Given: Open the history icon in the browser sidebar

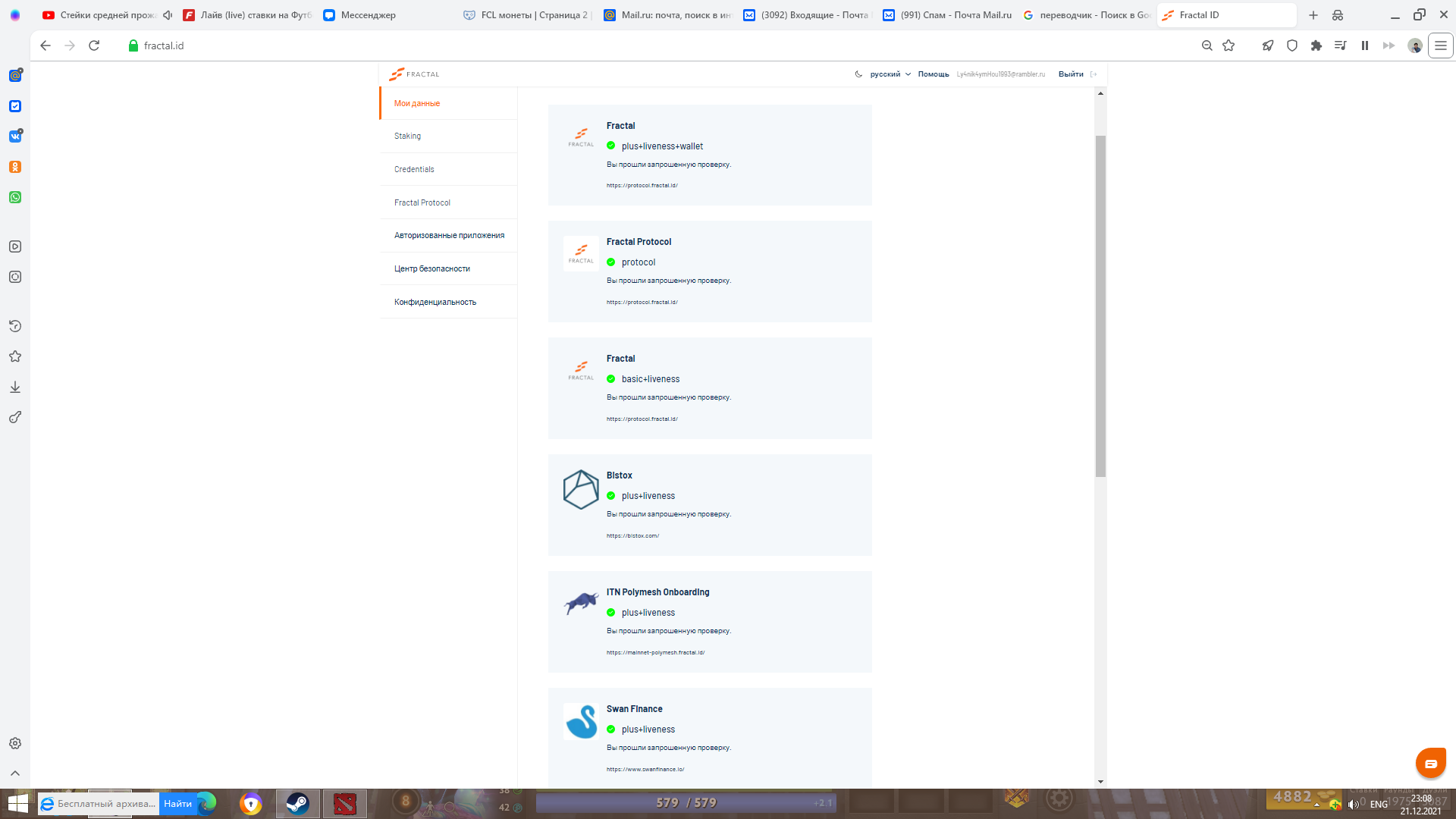Looking at the screenshot, I should [15, 326].
